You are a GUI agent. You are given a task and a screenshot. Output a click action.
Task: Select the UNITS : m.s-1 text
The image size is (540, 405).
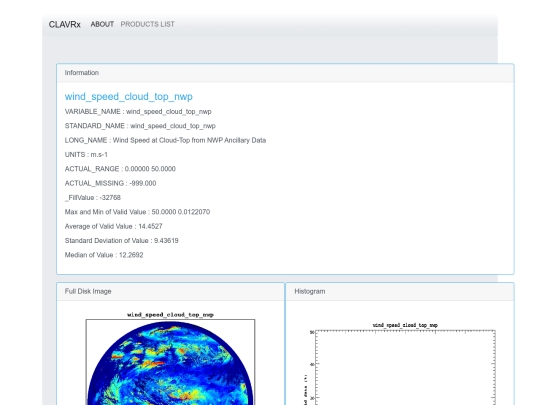click(x=86, y=155)
